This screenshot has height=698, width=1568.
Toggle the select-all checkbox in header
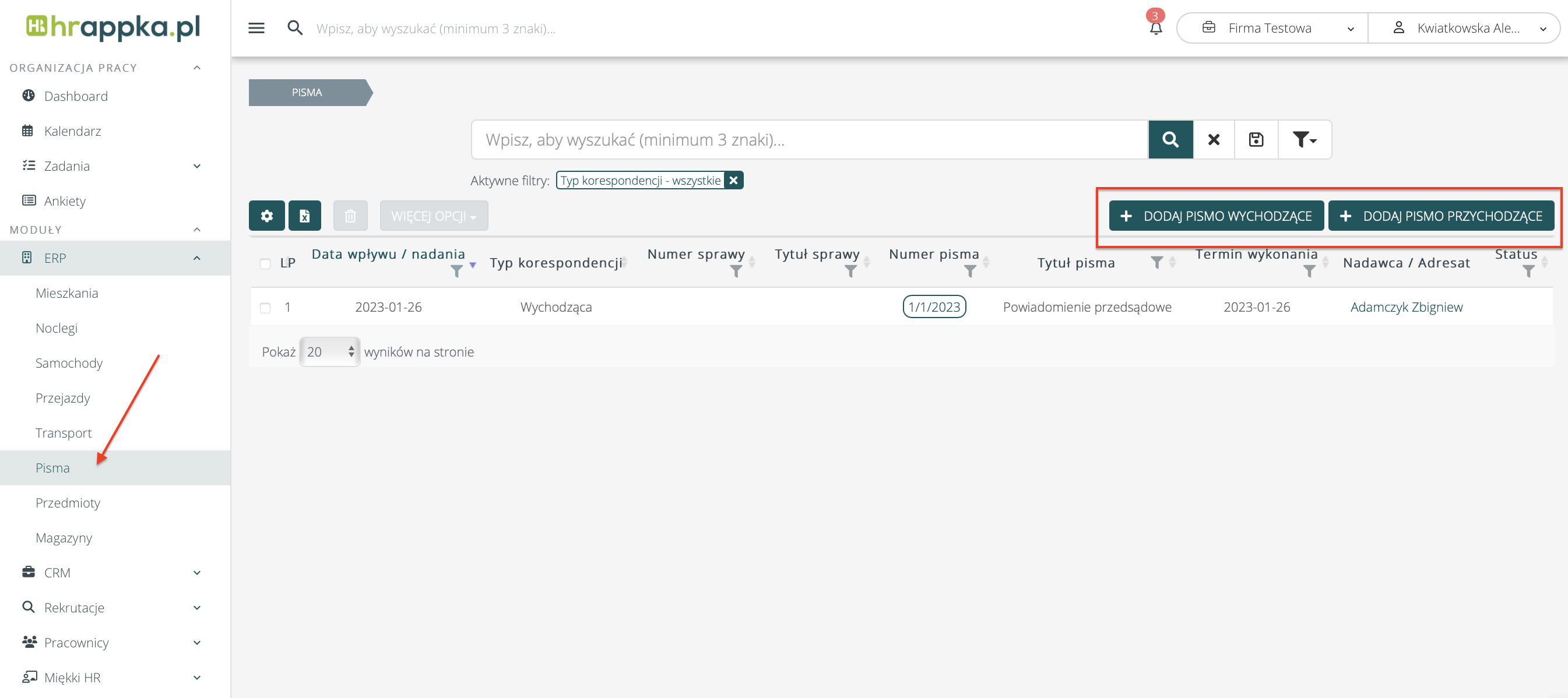tap(265, 263)
